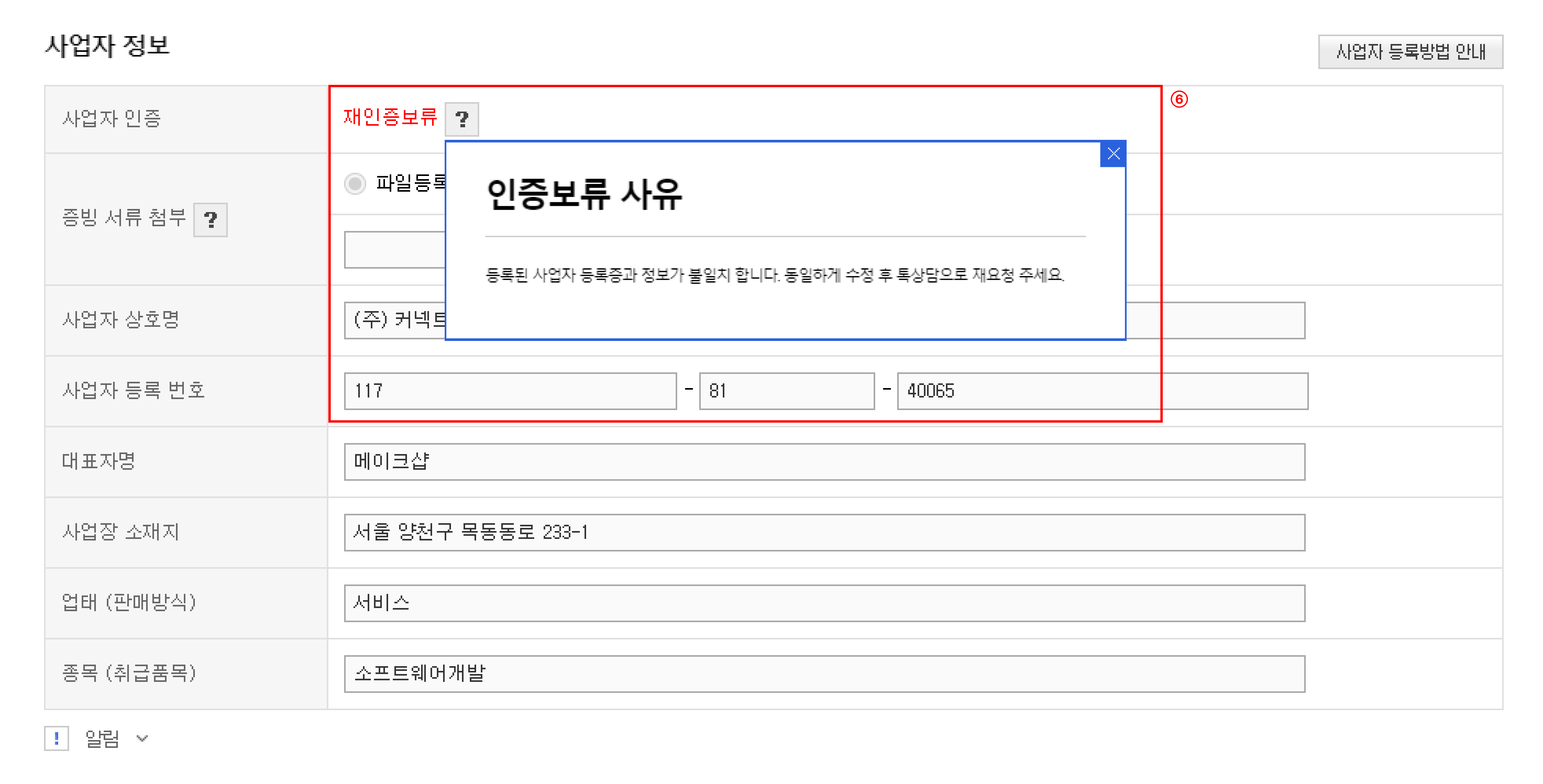Click the help icon next to 재인증보류
Screen dimensions: 1543x784
coord(461,119)
